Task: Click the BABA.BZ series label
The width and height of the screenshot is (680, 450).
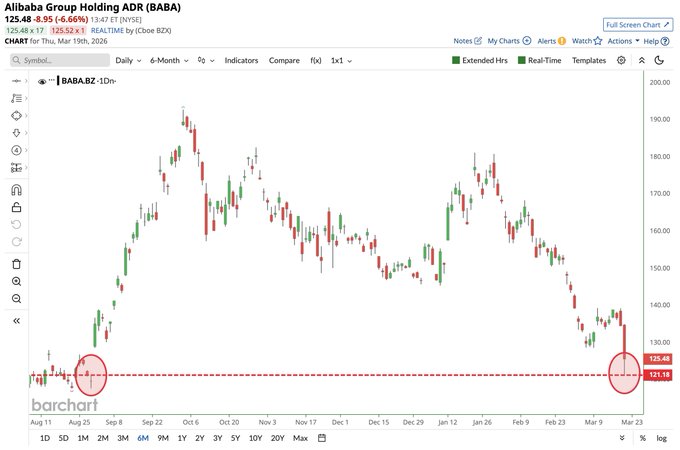Action: click(78, 81)
